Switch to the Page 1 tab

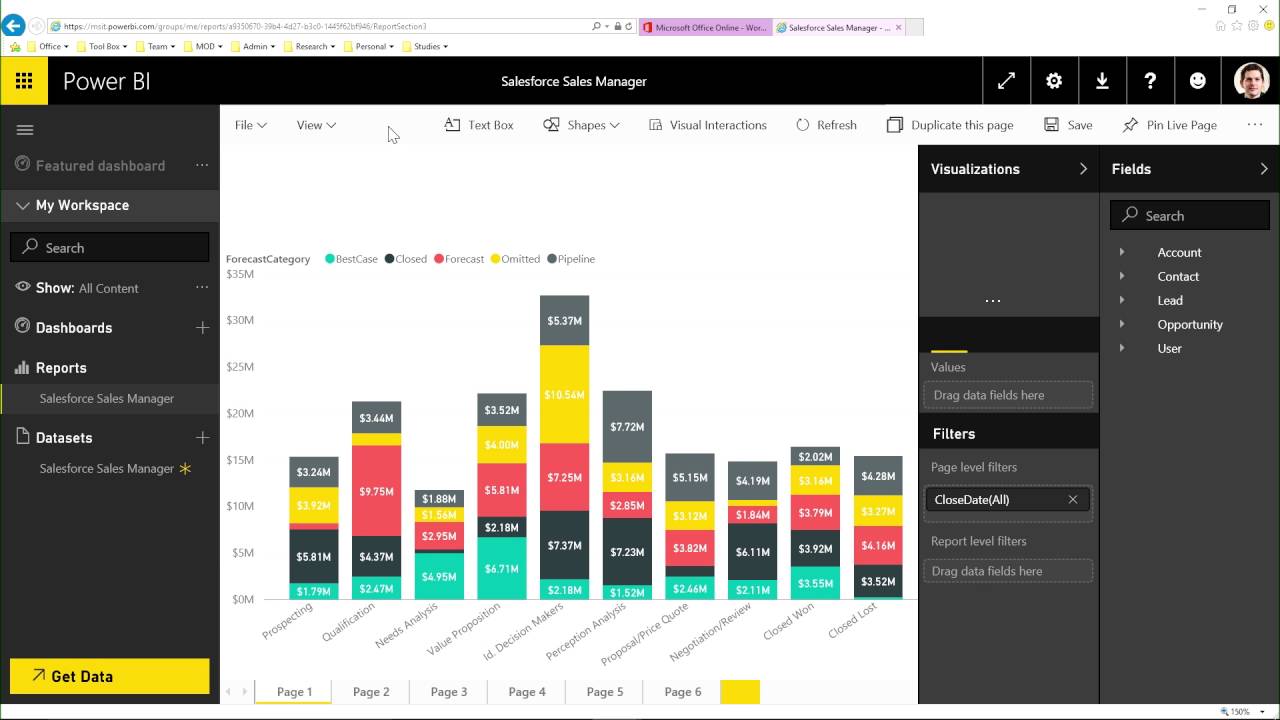[x=294, y=692]
